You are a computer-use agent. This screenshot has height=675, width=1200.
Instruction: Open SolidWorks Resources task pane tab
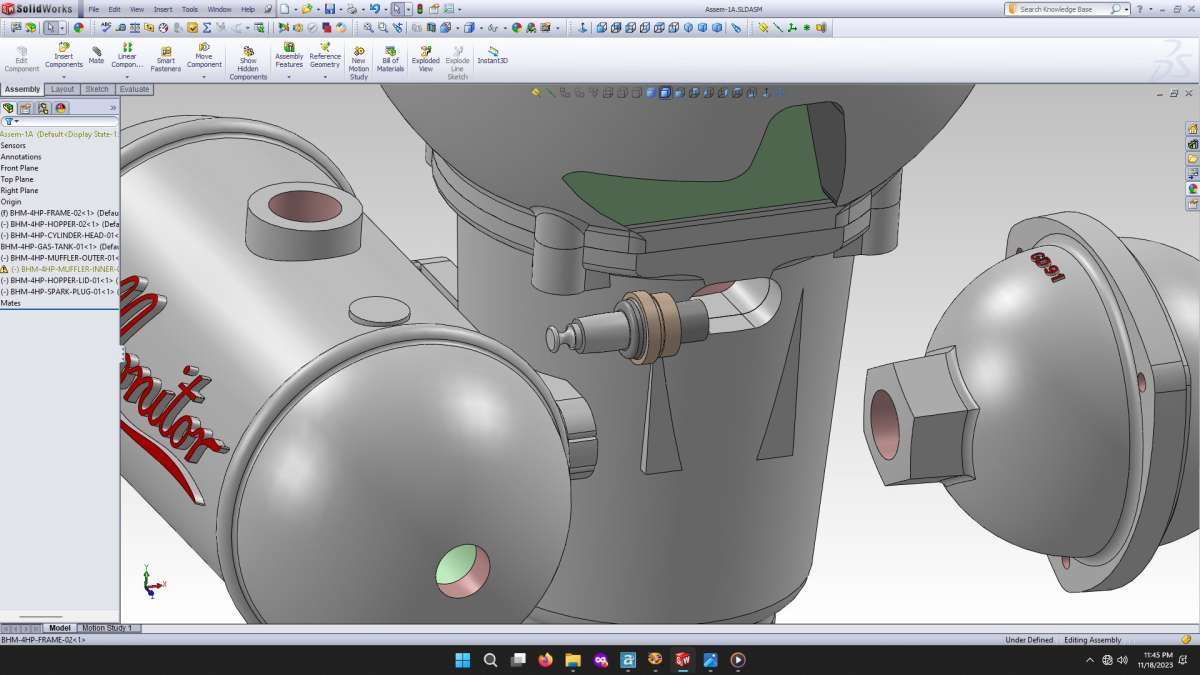pyautogui.click(x=1192, y=129)
